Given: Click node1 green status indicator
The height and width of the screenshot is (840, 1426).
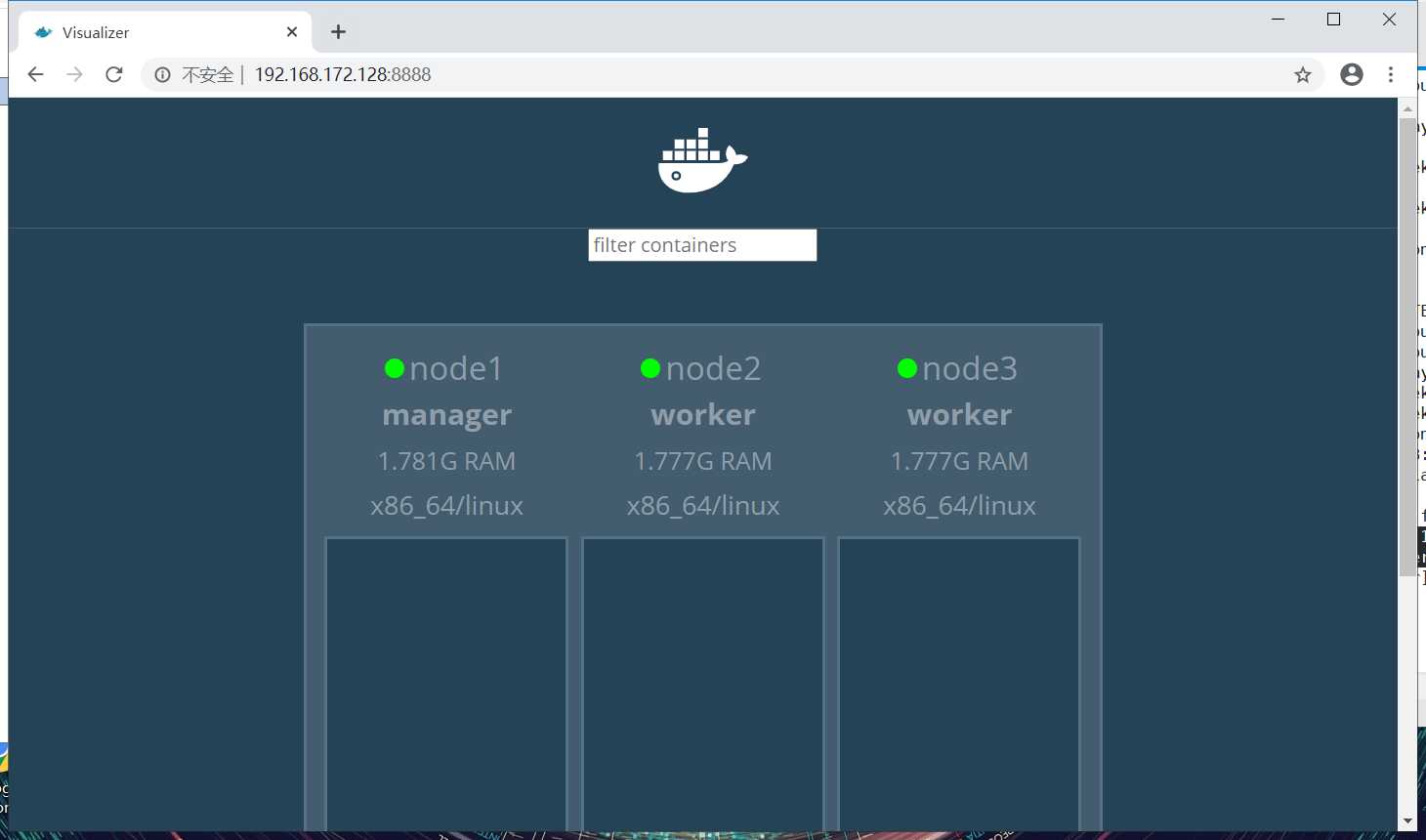Looking at the screenshot, I should [395, 368].
